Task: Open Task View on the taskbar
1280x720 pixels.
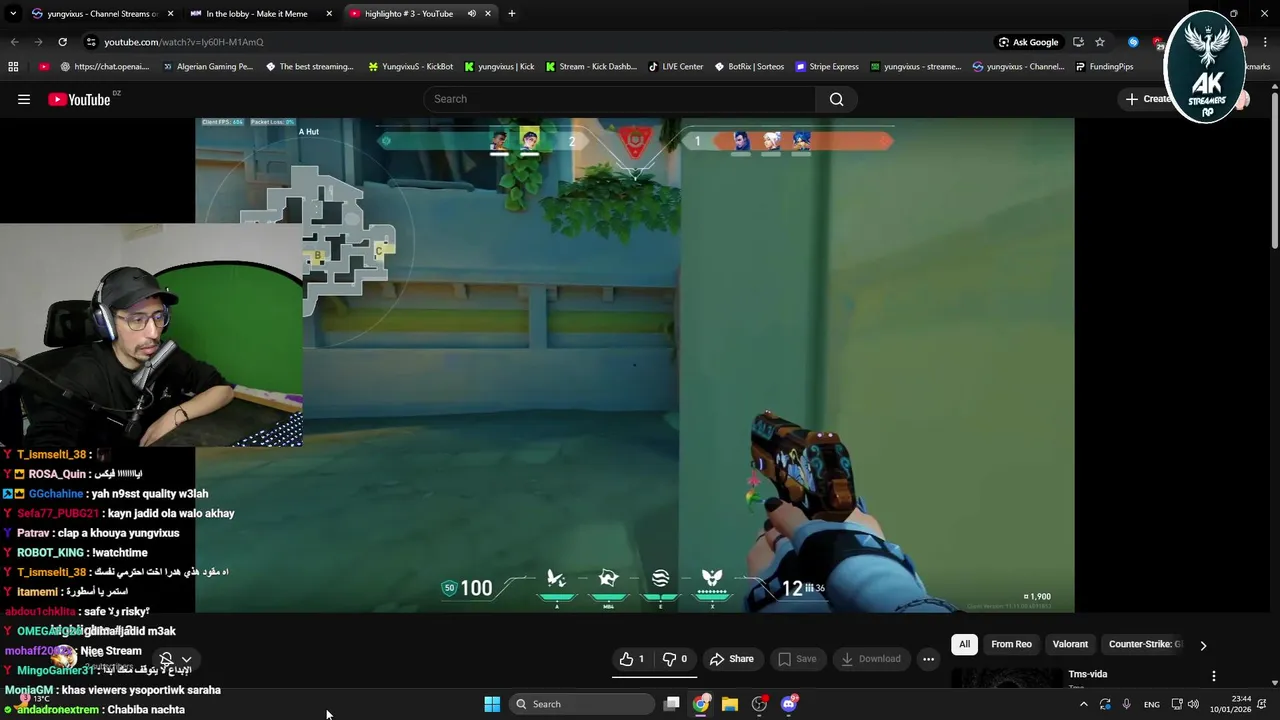Action: [672, 704]
